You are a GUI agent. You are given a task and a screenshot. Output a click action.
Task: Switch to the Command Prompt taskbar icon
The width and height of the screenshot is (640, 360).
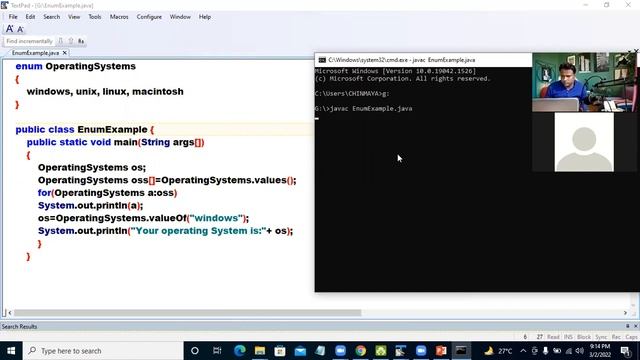click(x=461, y=351)
